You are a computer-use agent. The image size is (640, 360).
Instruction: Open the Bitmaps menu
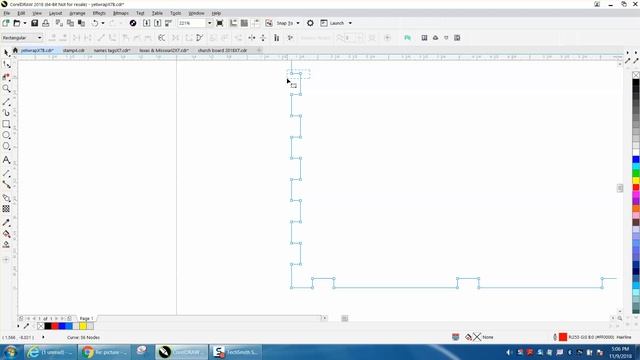click(121, 13)
